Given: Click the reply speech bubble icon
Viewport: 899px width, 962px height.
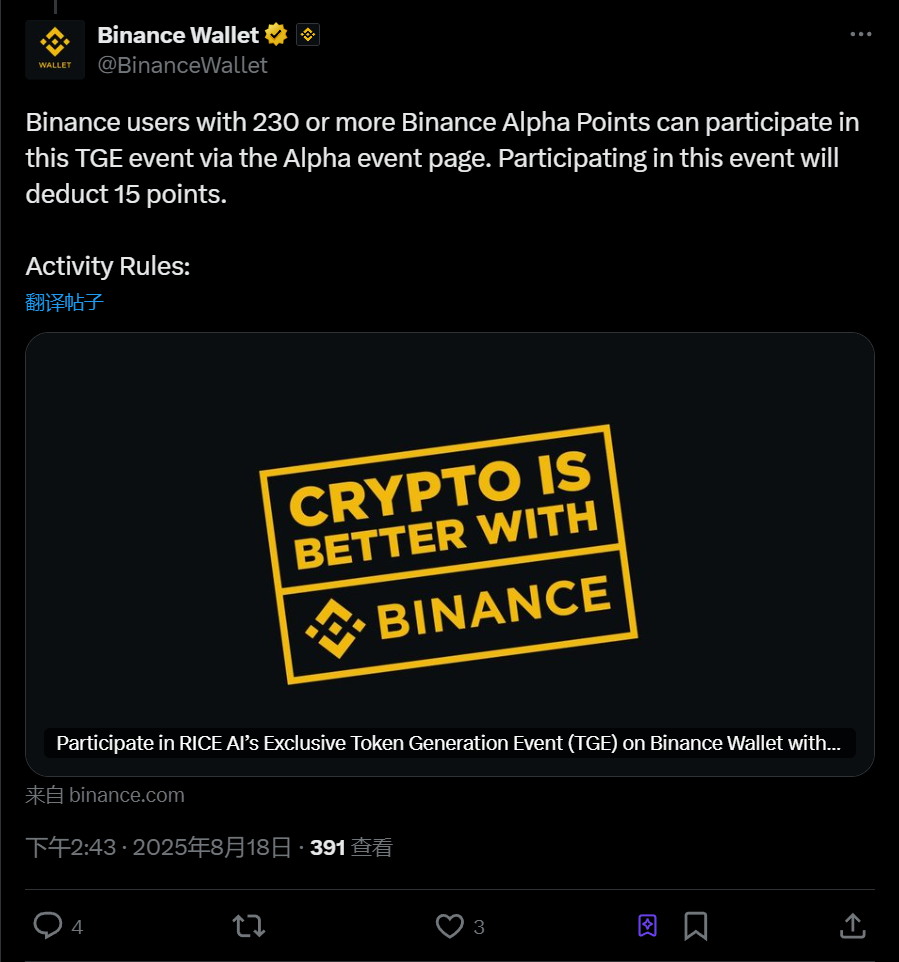Looking at the screenshot, I should pyautogui.click(x=48, y=925).
